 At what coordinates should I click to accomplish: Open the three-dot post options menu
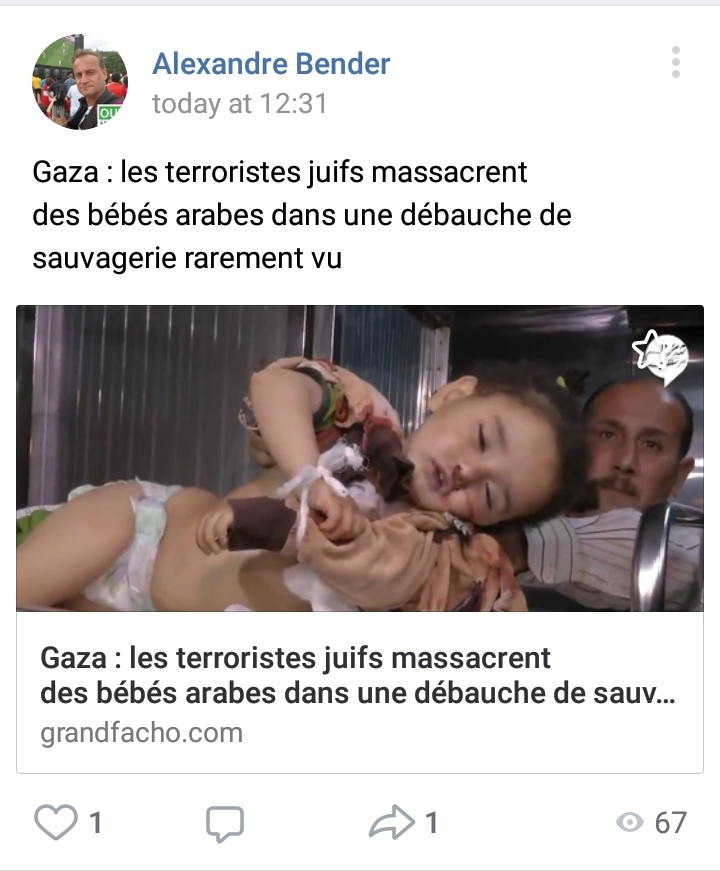[676, 62]
